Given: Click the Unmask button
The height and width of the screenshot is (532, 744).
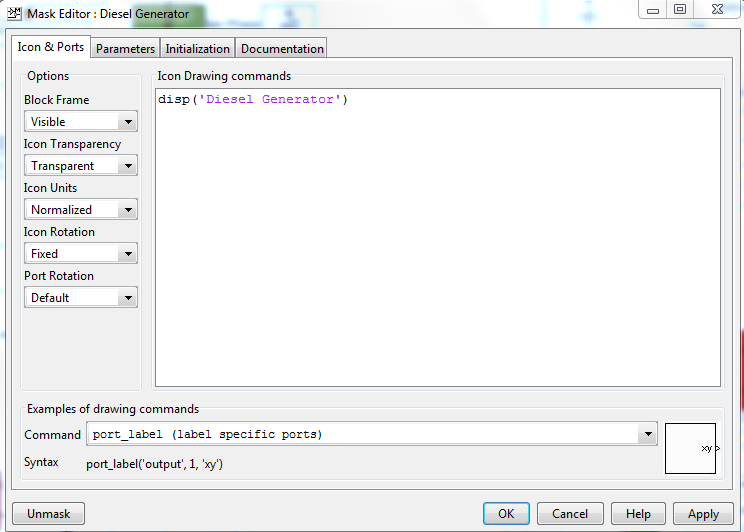Looking at the screenshot, I should point(48,513).
